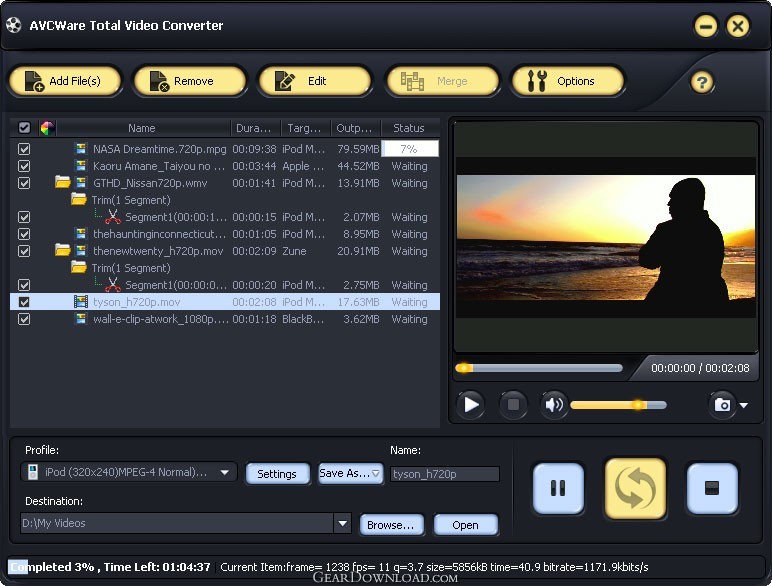Open the Options wrench button

point(567,81)
